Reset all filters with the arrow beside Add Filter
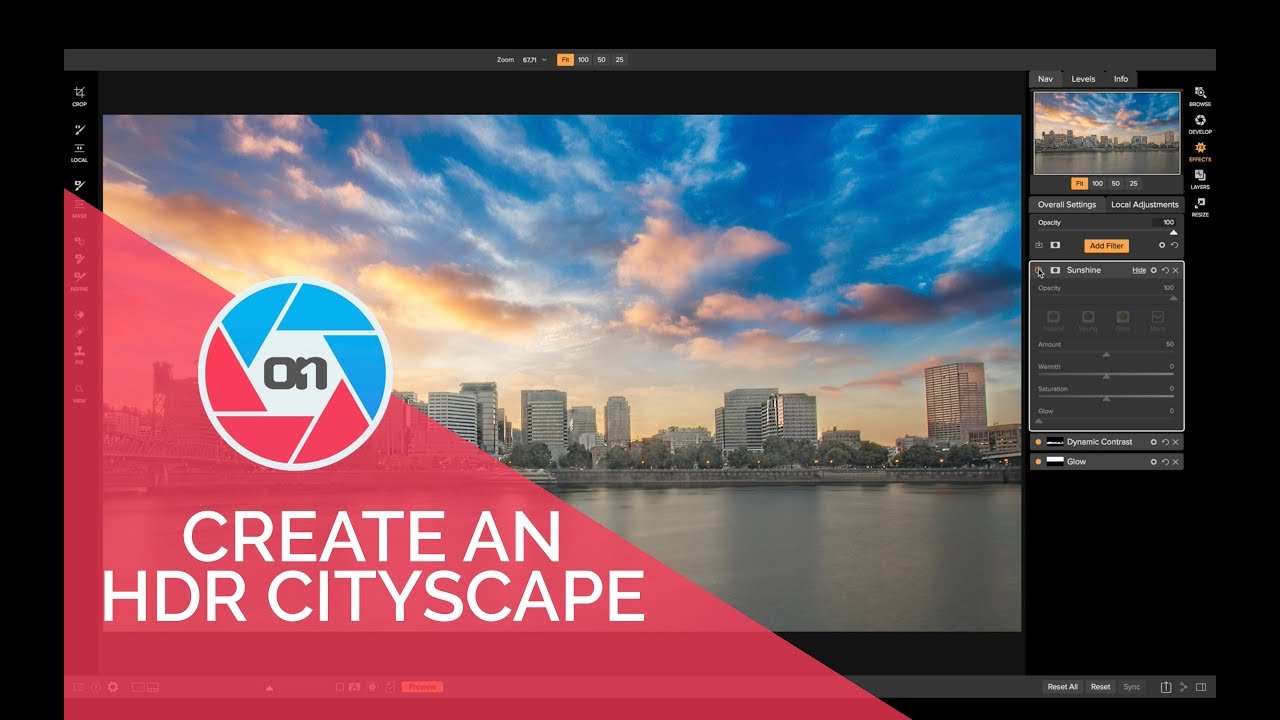This screenshot has height=720, width=1280. click(1175, 245)
